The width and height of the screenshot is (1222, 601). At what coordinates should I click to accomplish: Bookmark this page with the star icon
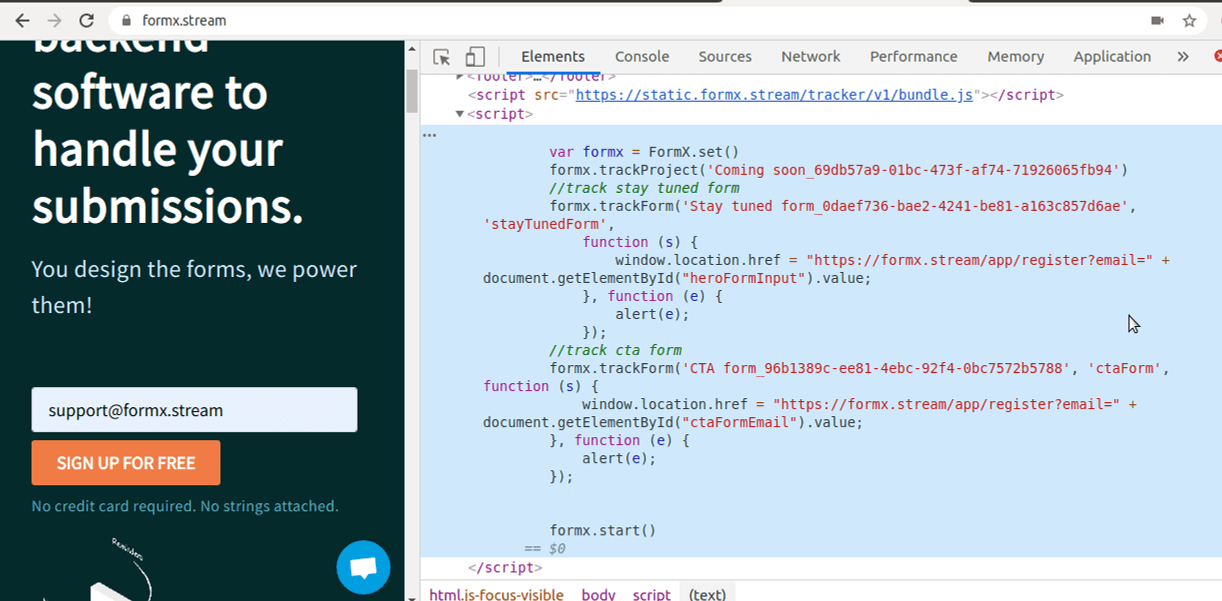tap(1189, 20)
